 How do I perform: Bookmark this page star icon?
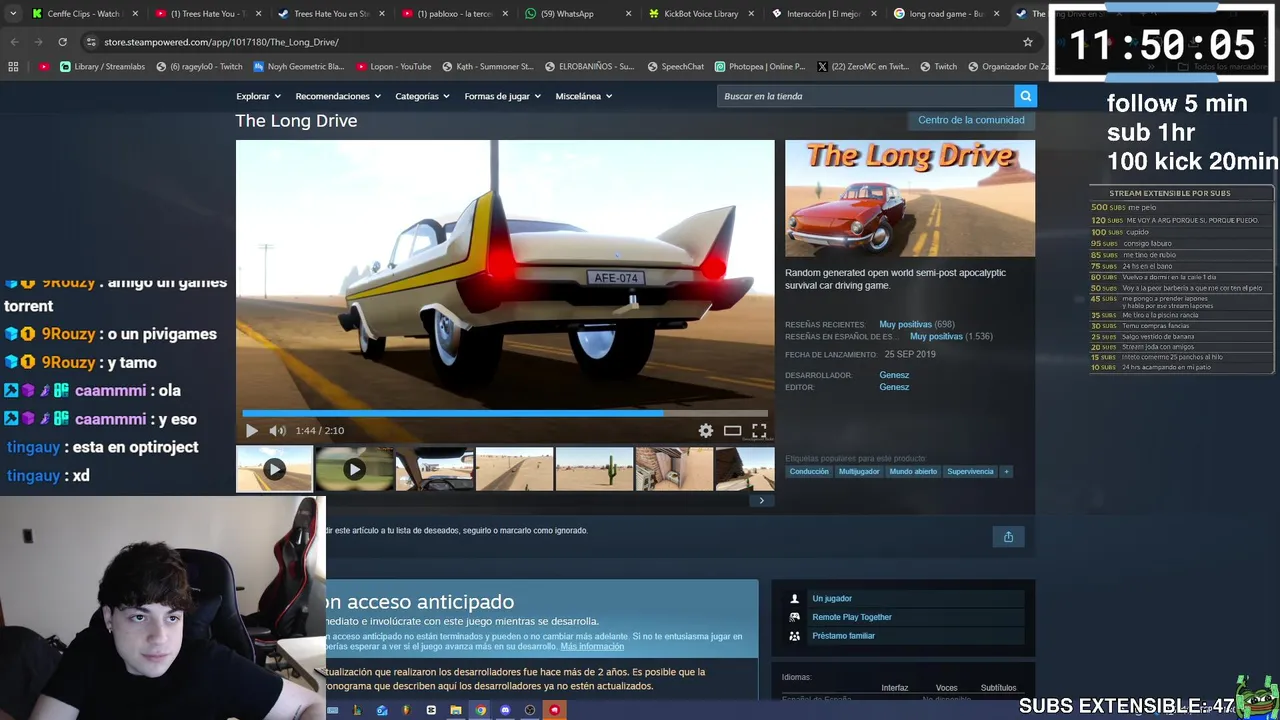pyautogui.click(x=1027, y=42)
